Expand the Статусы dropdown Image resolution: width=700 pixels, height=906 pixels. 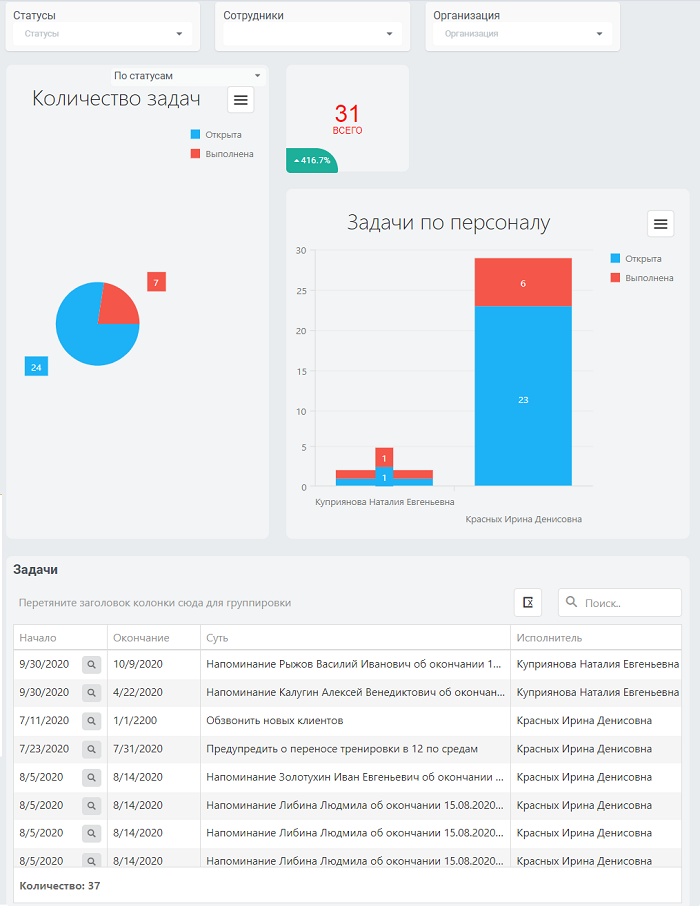(103, 34)
